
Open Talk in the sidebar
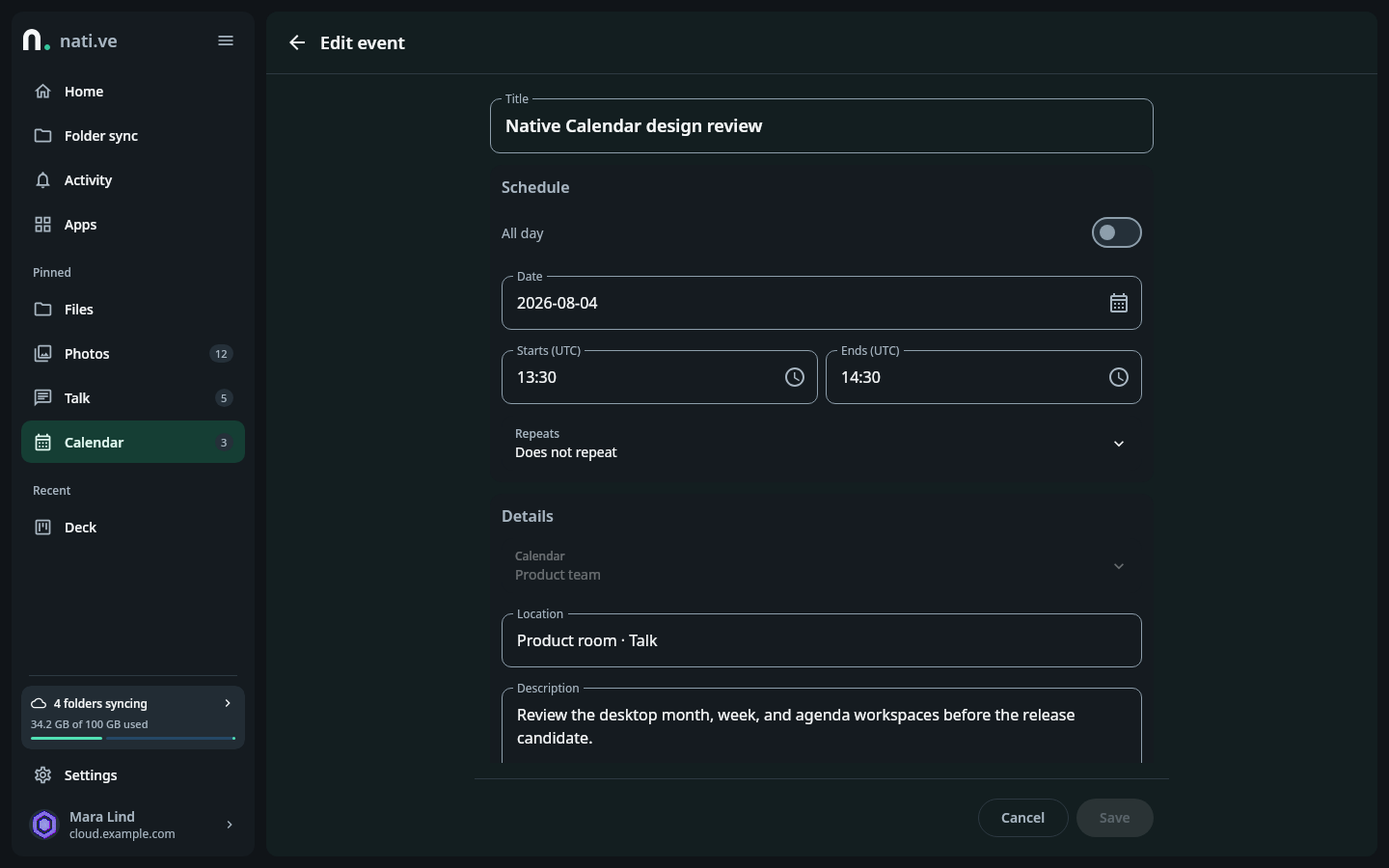[133, 398]
